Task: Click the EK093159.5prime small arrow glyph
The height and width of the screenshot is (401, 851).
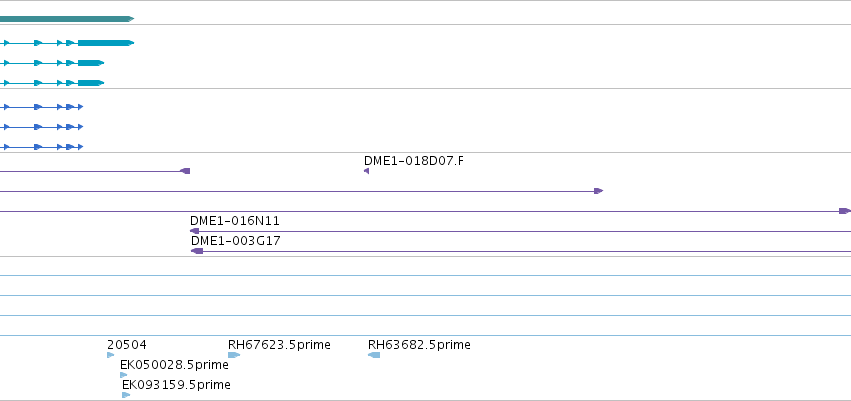Action: [x=126, y=395]
